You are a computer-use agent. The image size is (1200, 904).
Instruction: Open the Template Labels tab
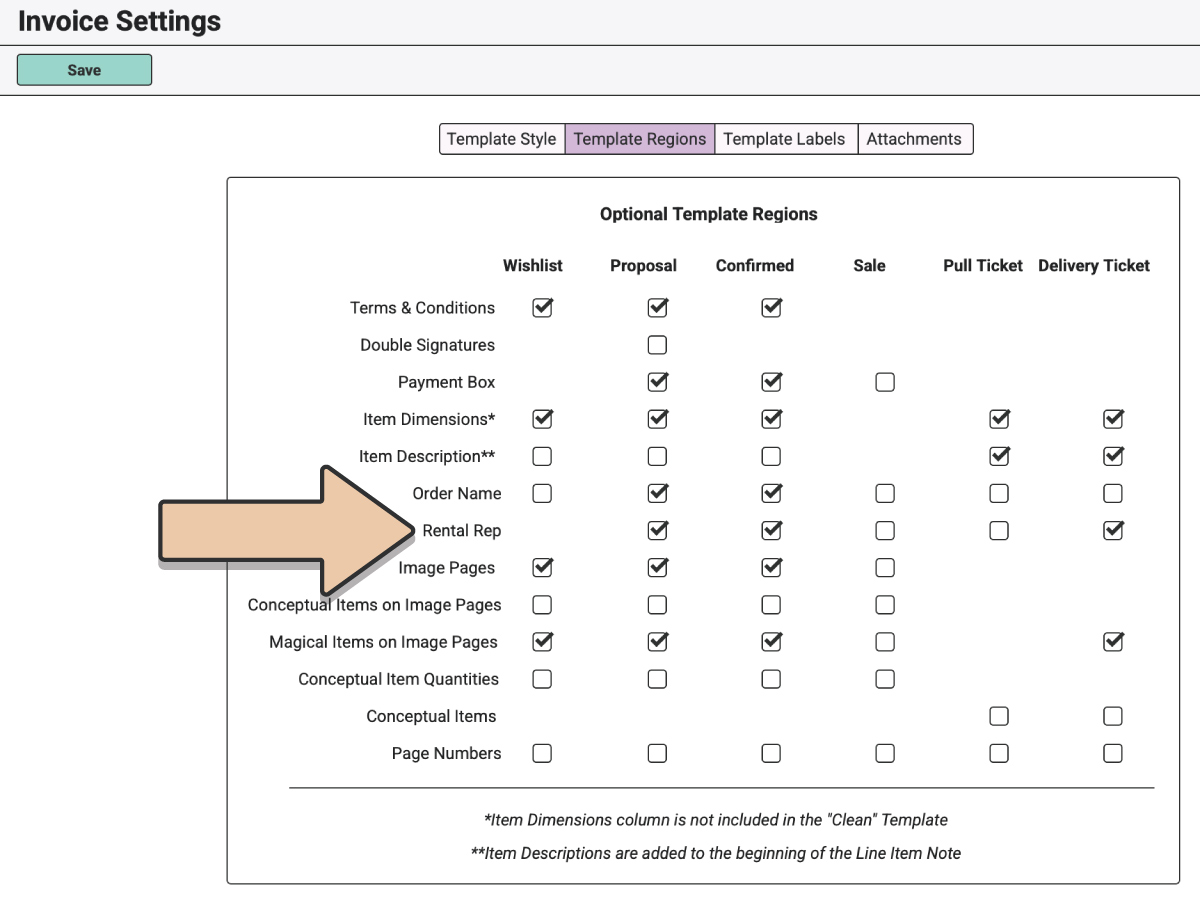[x=784, y=139]
